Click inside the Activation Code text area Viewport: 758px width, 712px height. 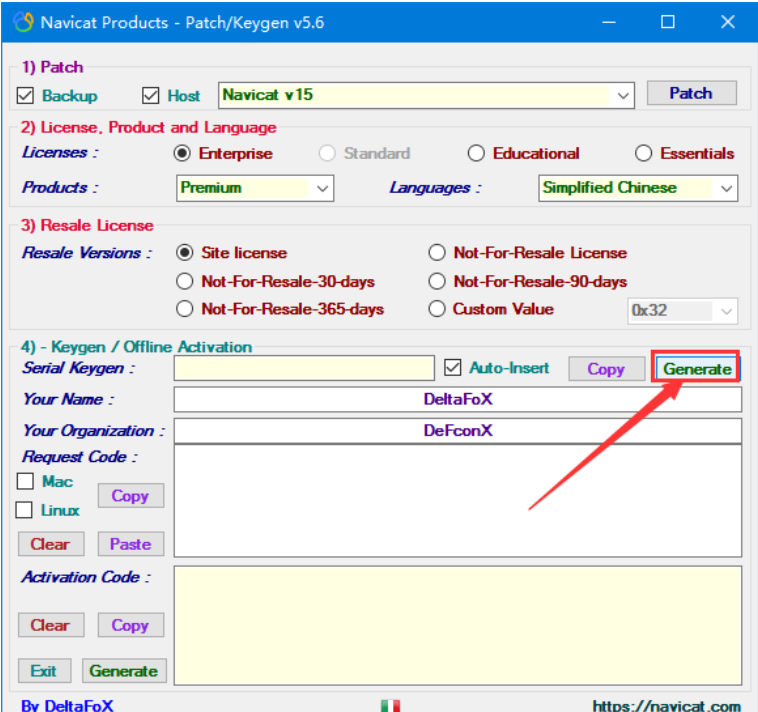point(458,625)
